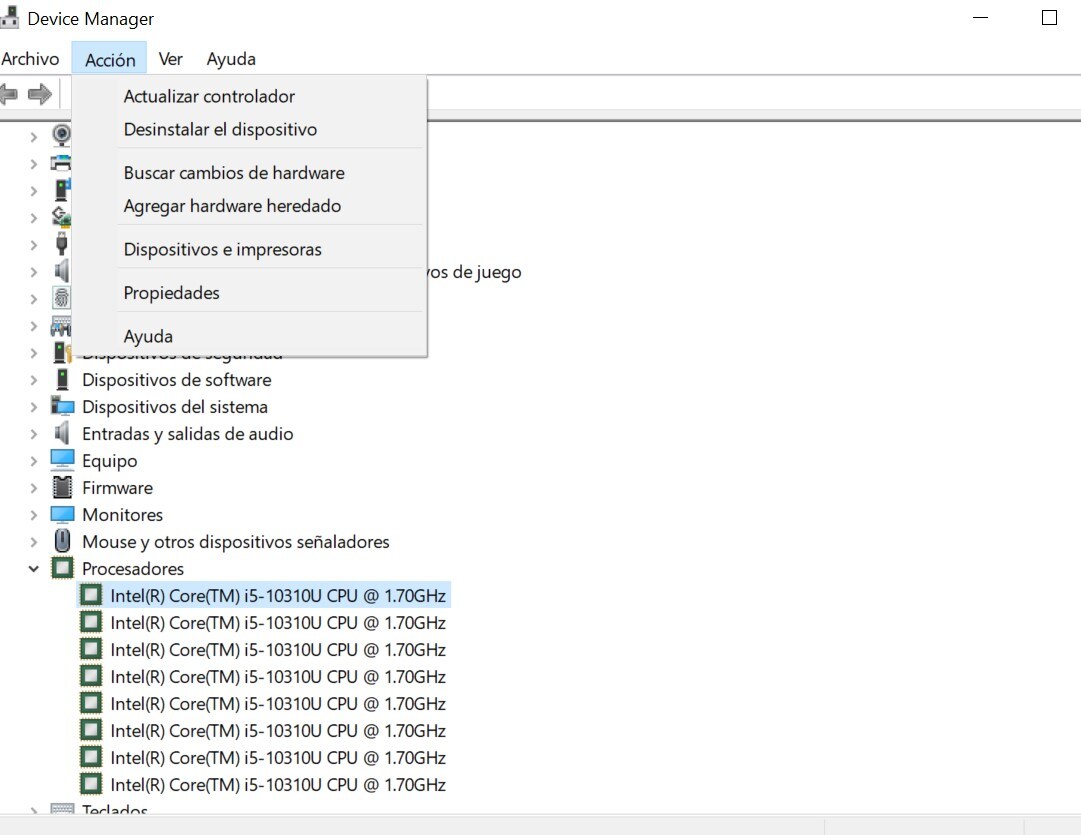
Task: Maximize the Device Manager window
Action: [x=1049, y=18]
